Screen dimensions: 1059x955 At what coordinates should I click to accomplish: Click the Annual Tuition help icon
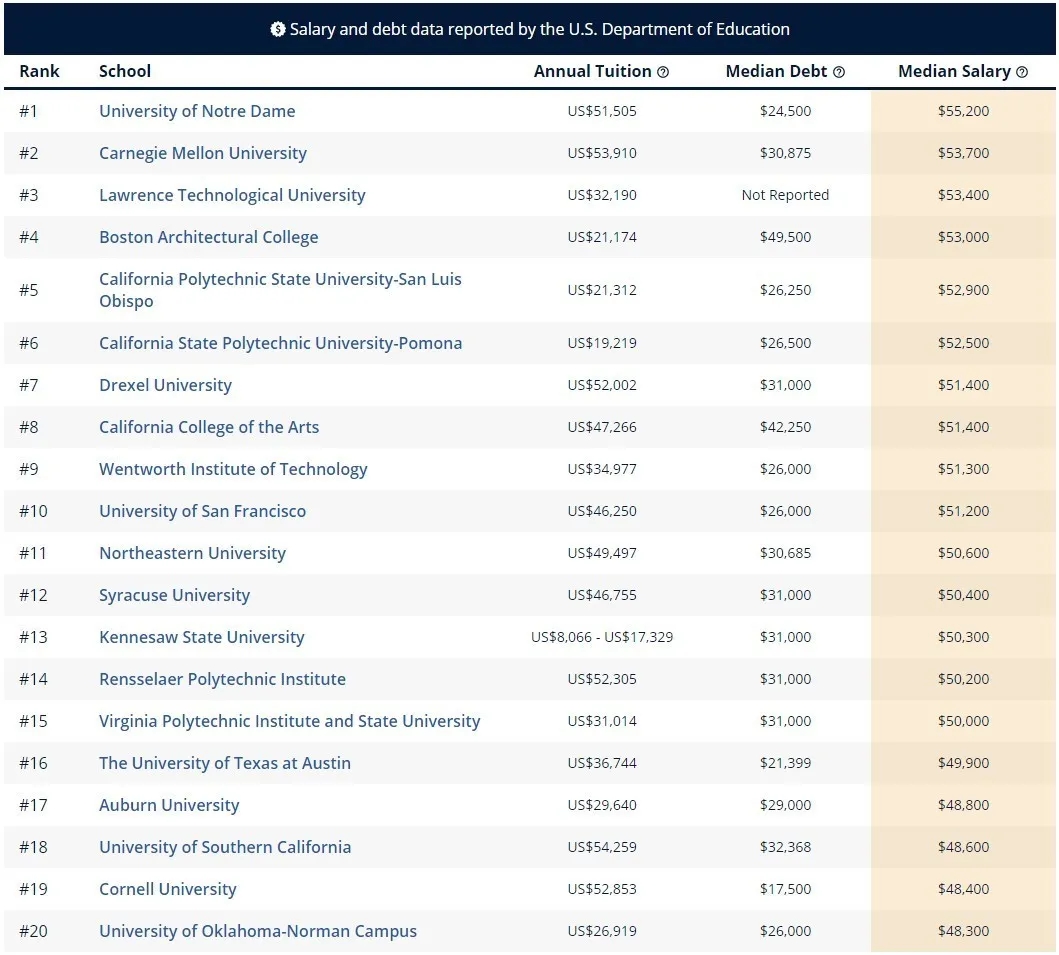click(663, 72)
